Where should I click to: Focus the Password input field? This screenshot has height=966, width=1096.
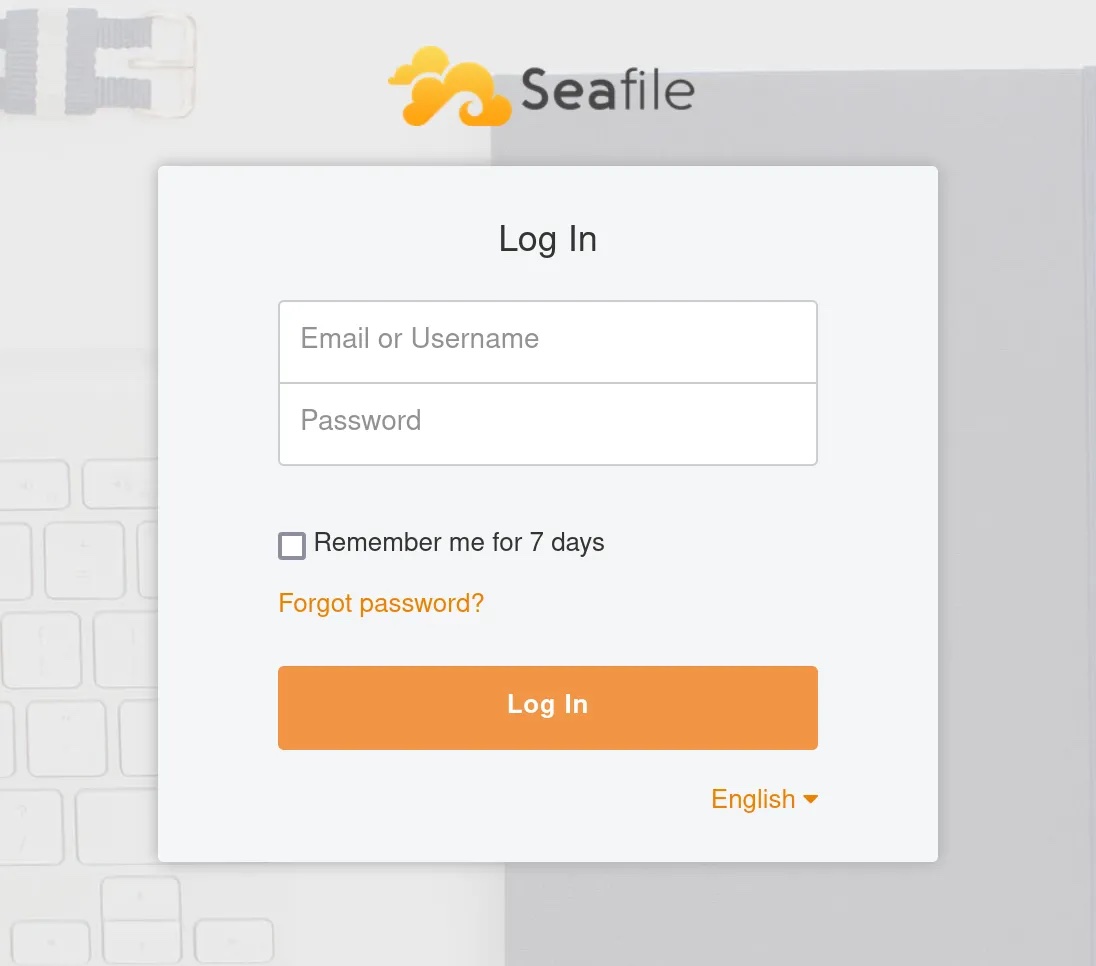click(x=547, y=424)
